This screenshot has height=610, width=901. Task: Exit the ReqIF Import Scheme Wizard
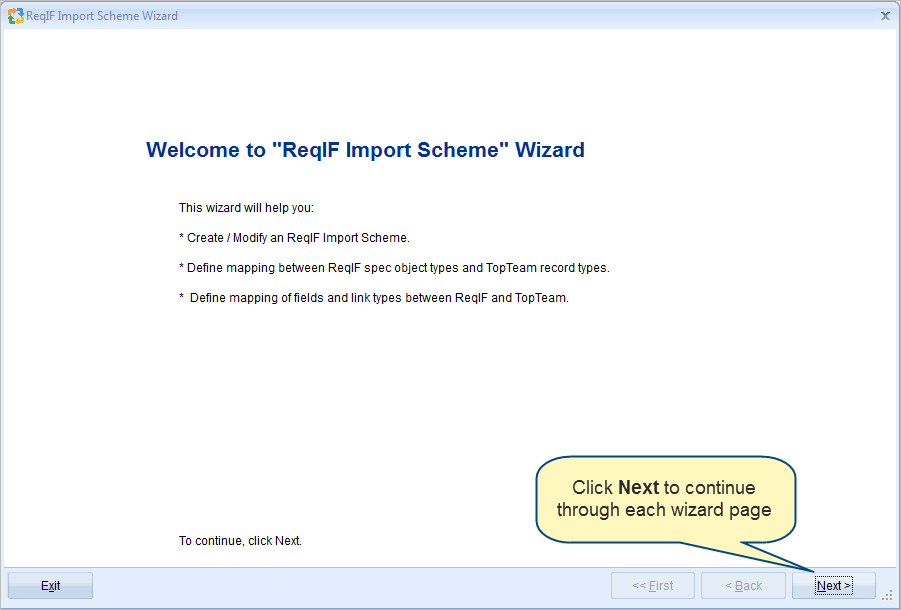[x=51, y=585]
